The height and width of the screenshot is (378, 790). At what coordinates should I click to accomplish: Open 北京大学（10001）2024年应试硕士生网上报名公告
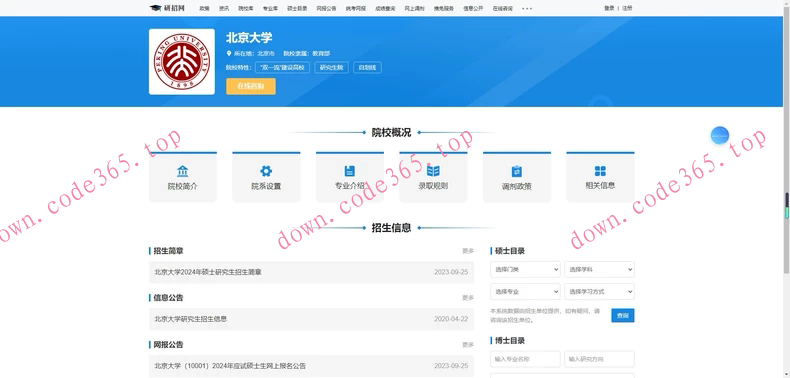point(230,366)
